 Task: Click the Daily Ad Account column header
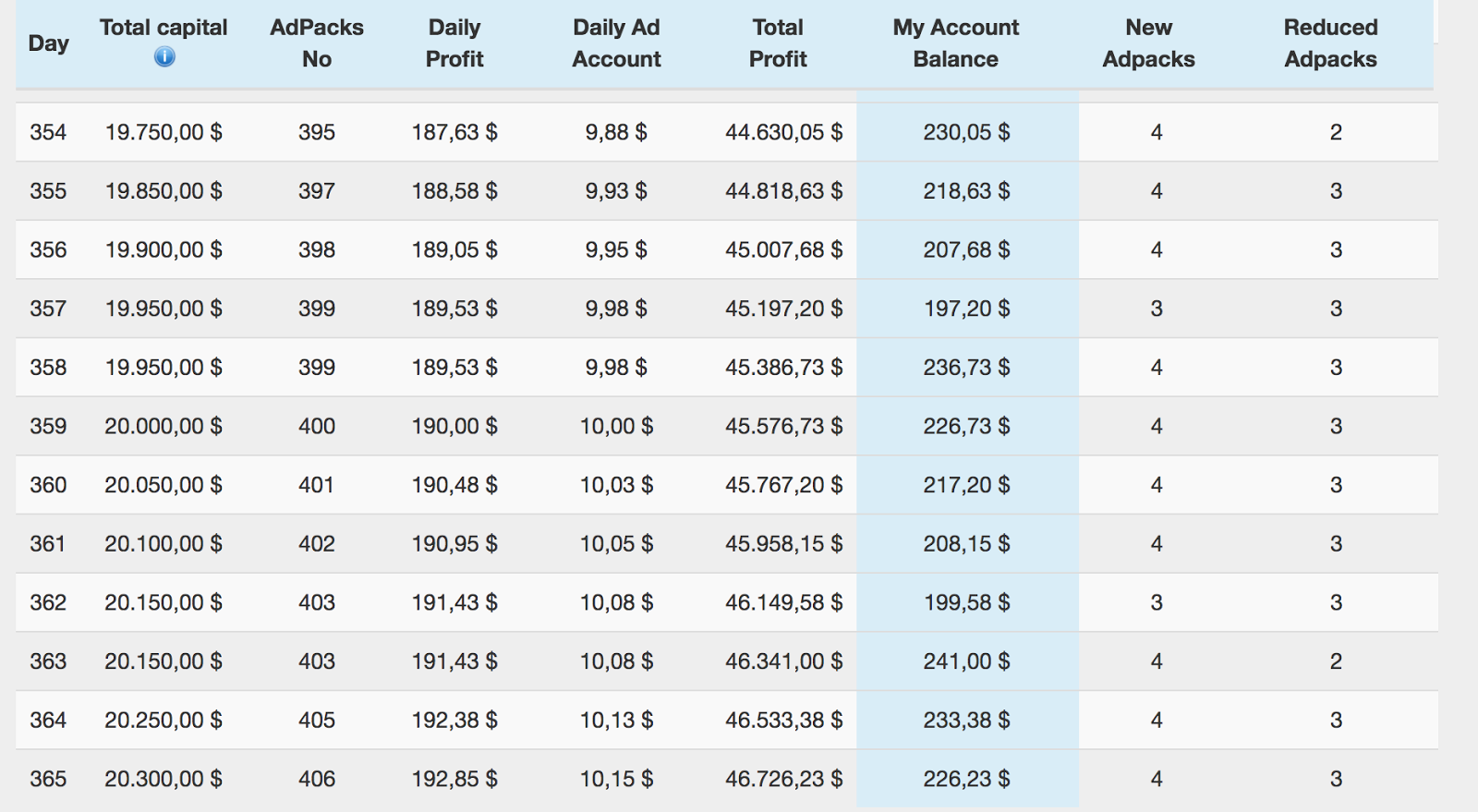tap(616, 43)
